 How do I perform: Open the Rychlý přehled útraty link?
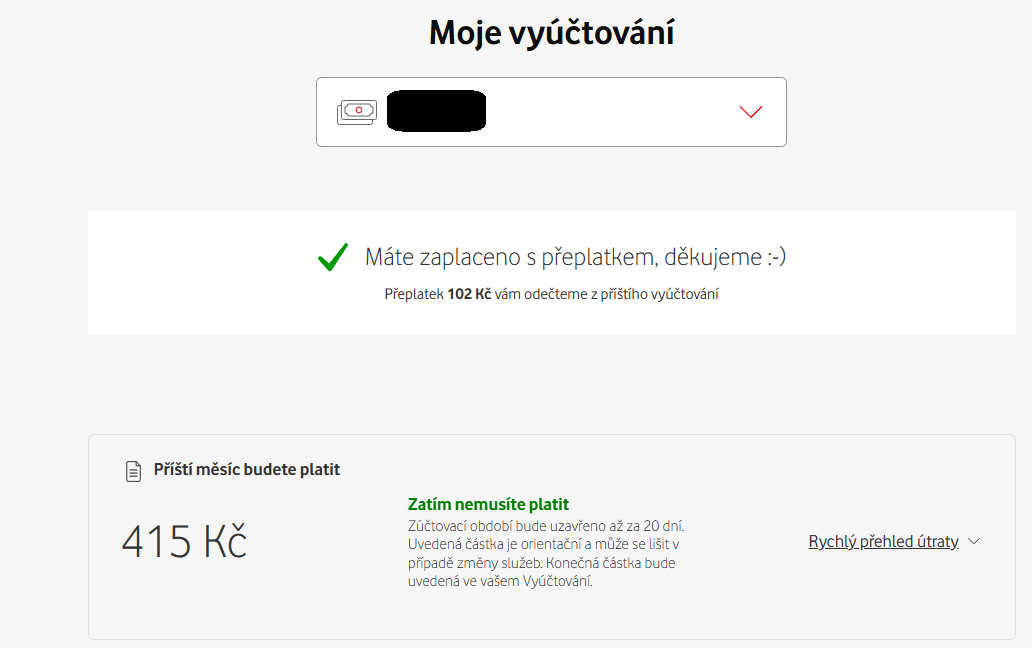pyautogui.click(x=883, y=541)
